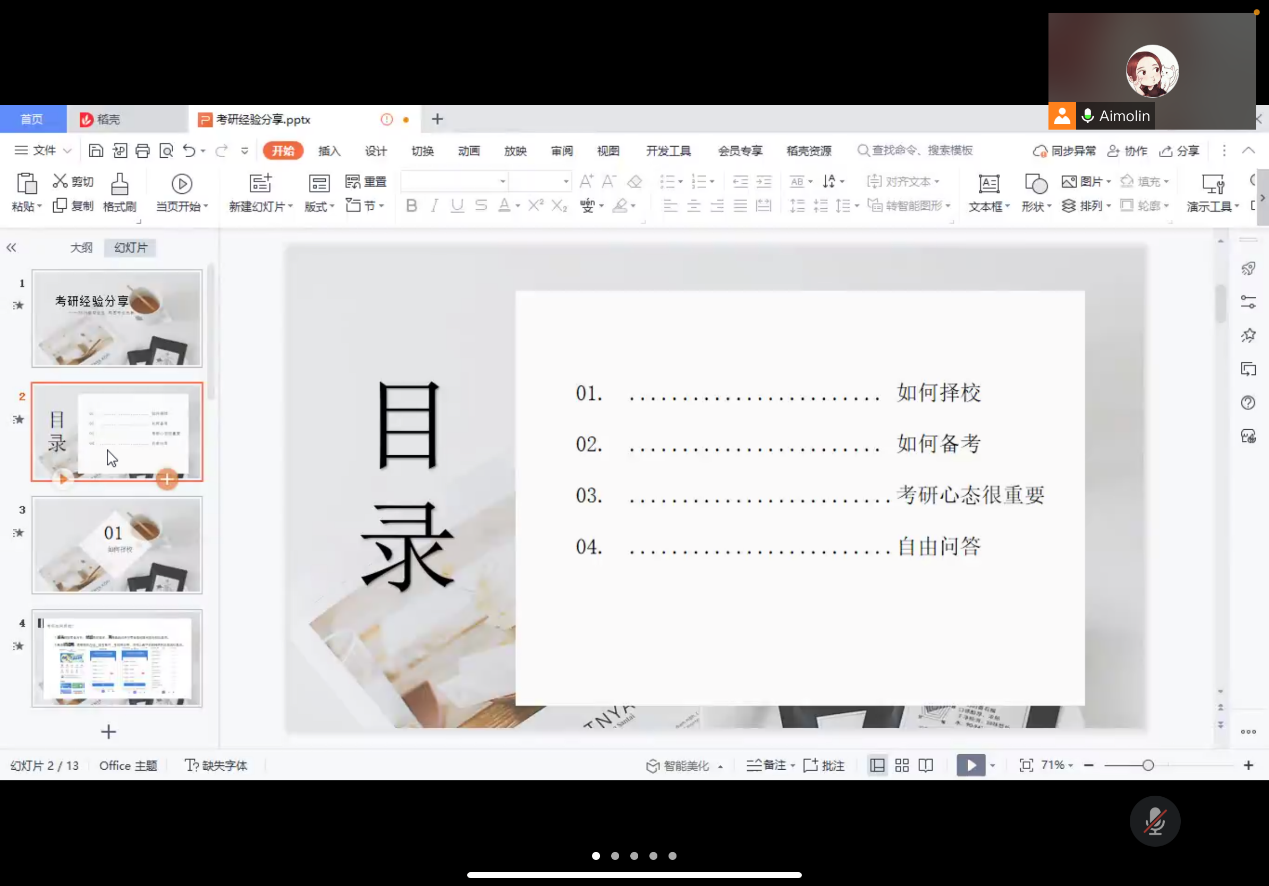
Task: Click the Print icon in quick access toolbar
Action: pos(142,151)
